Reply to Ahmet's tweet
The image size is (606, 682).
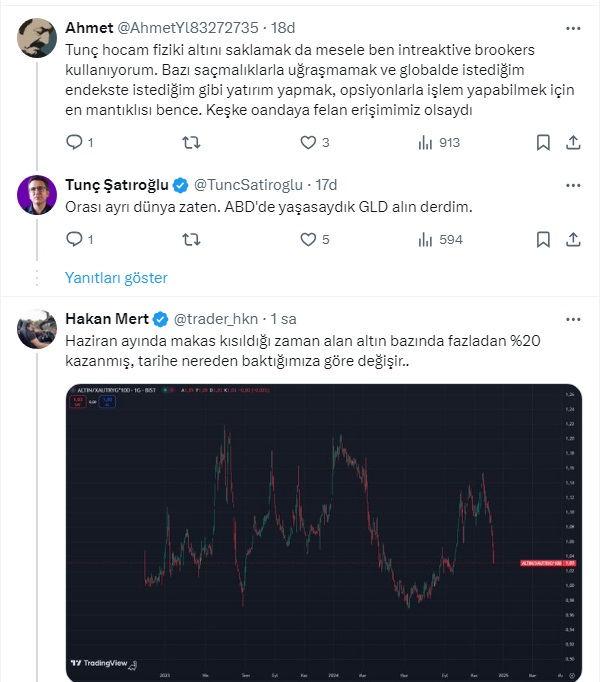click(x=73, y=143)
